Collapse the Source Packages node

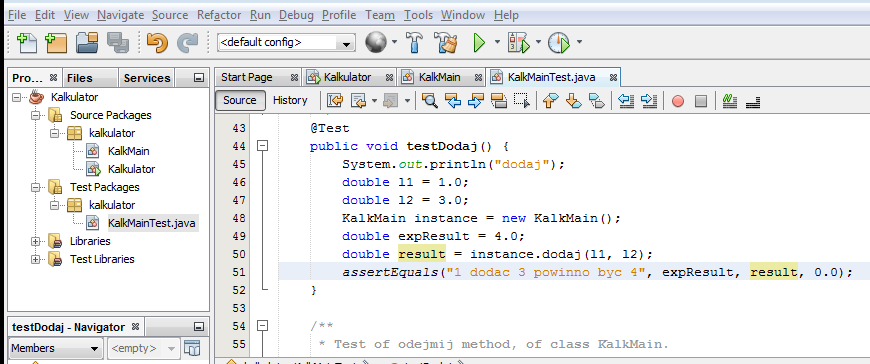(x=36, y=116)
